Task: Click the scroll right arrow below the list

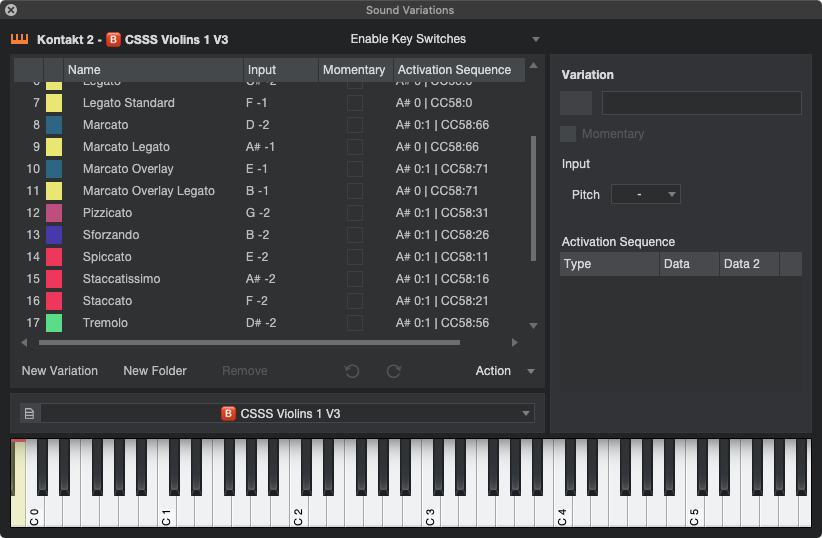Action: pyautogui.click(x=515, y=342)
